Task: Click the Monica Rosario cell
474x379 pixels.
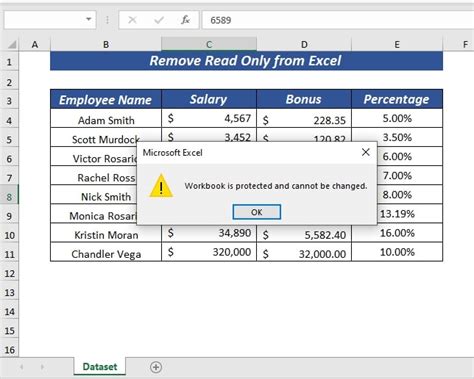Action: (x=93, y=214)
